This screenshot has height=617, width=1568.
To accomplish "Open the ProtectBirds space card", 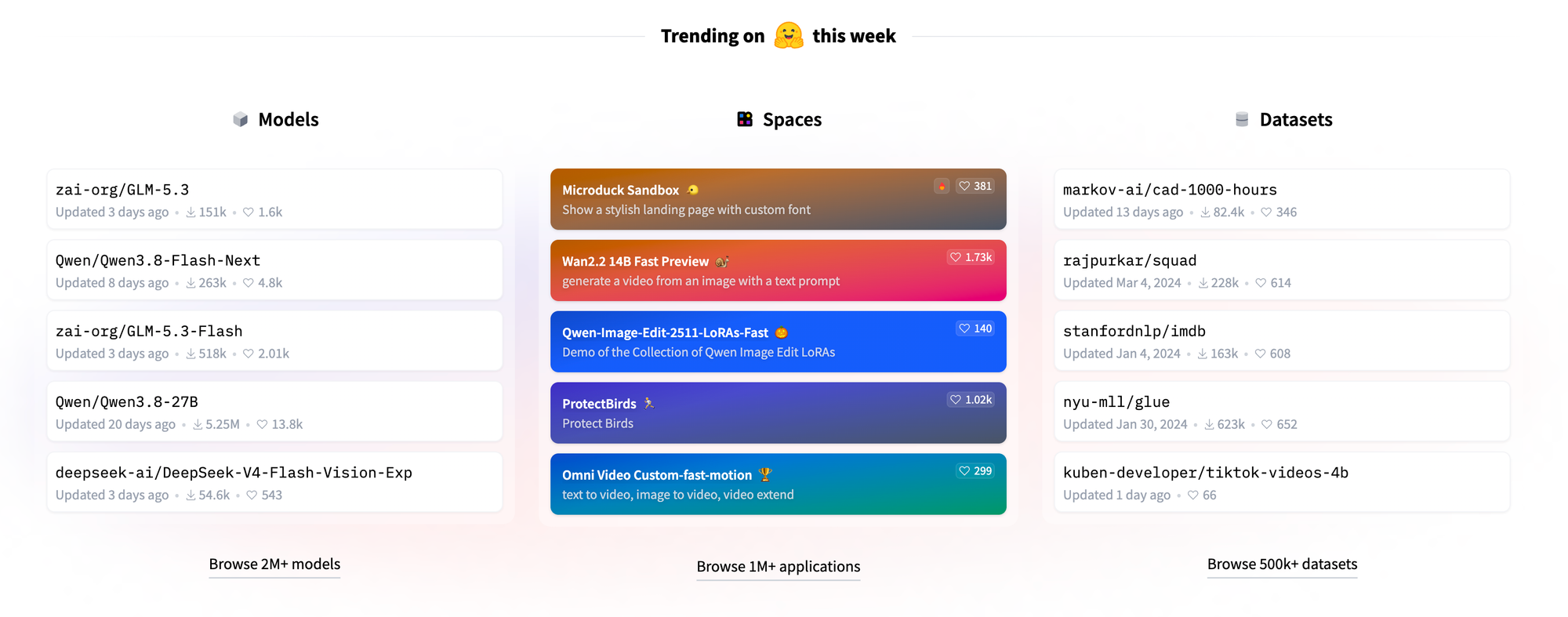I will (x=779, y=412).
